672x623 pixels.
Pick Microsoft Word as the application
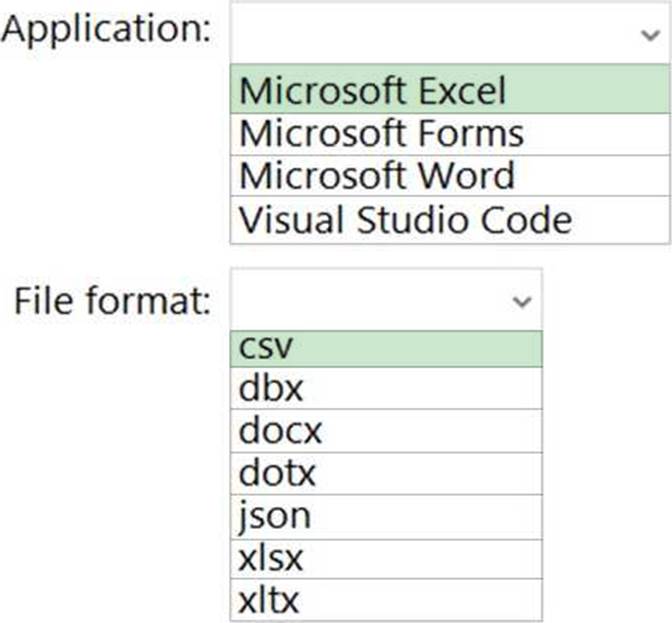pos(450,176)
